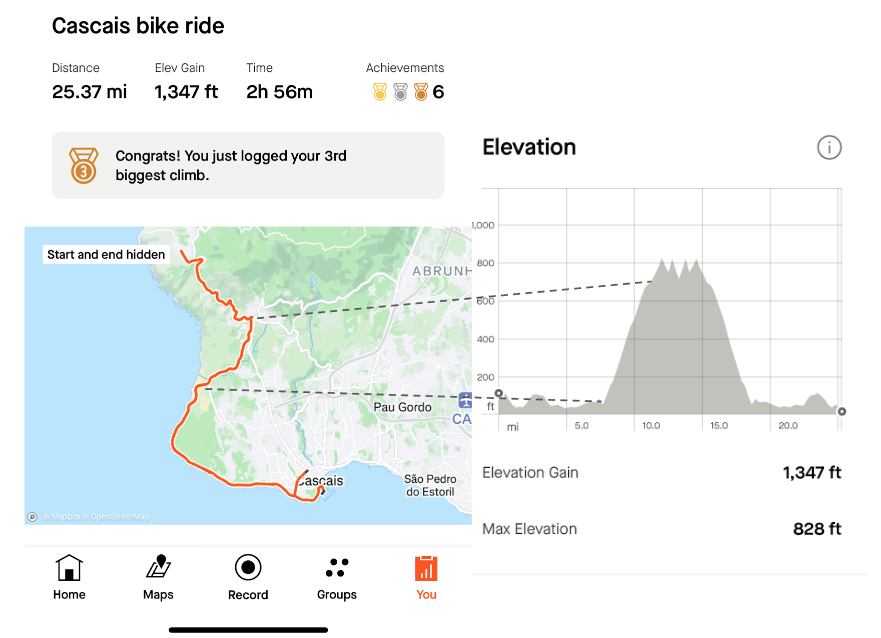Click the Achievements count number 6
This screenshot has height=638, width=881.
[438, 92]
